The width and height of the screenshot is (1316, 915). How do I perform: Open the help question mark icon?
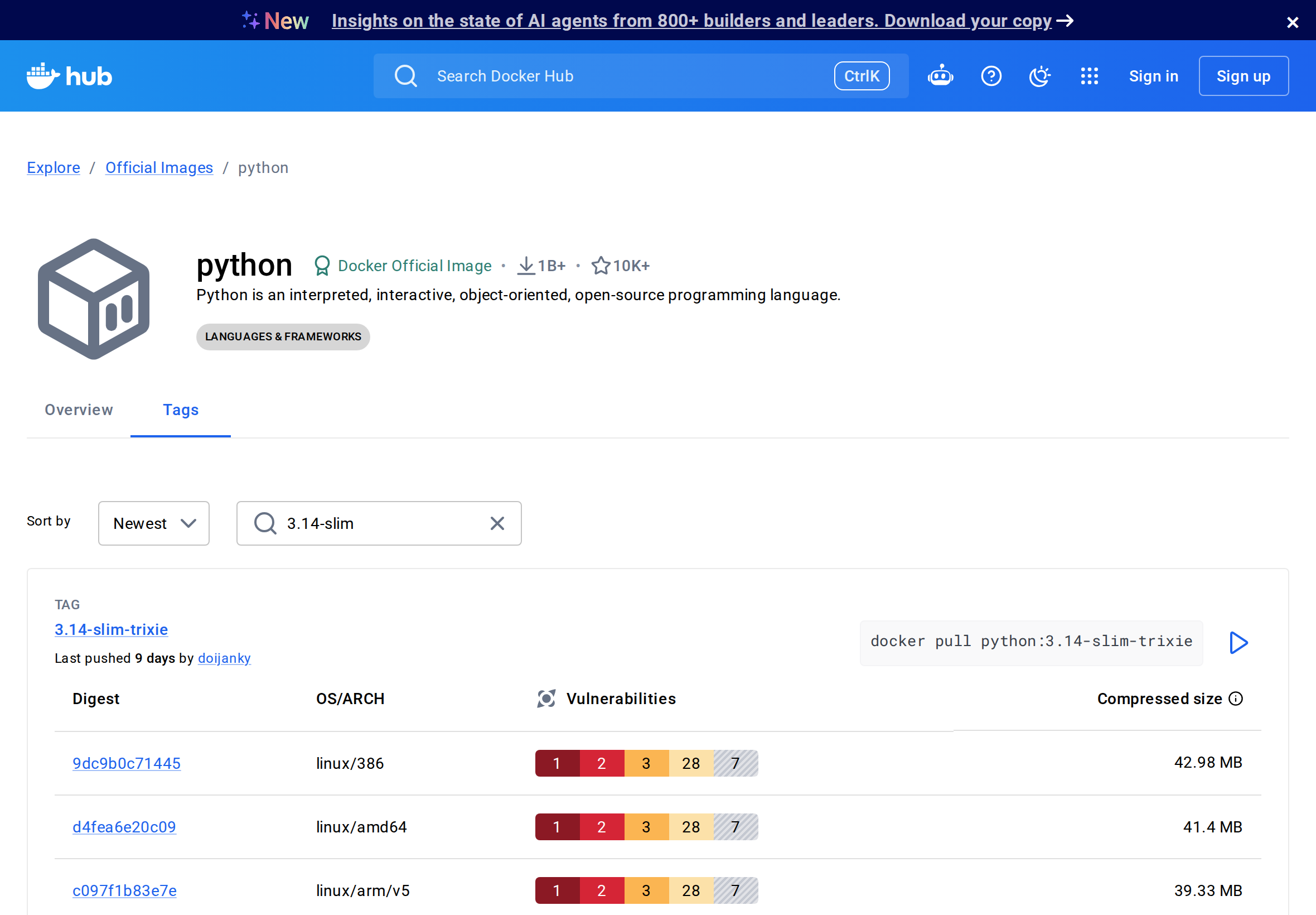990,76
